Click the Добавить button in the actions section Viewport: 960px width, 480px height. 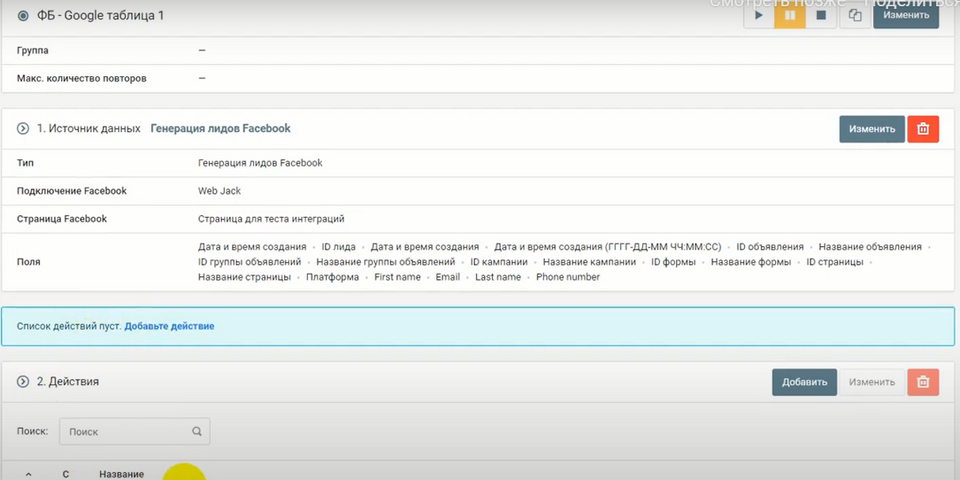[804, 382]
